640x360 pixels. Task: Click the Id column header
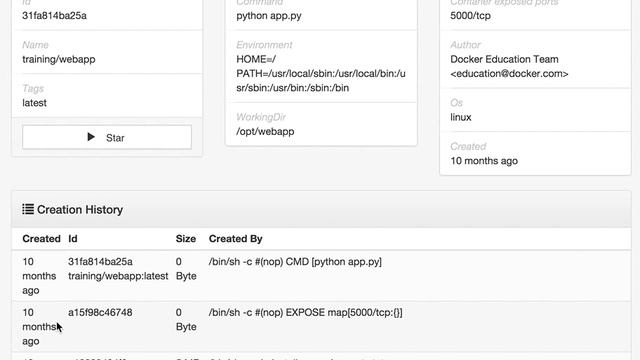tap(73, 239)
